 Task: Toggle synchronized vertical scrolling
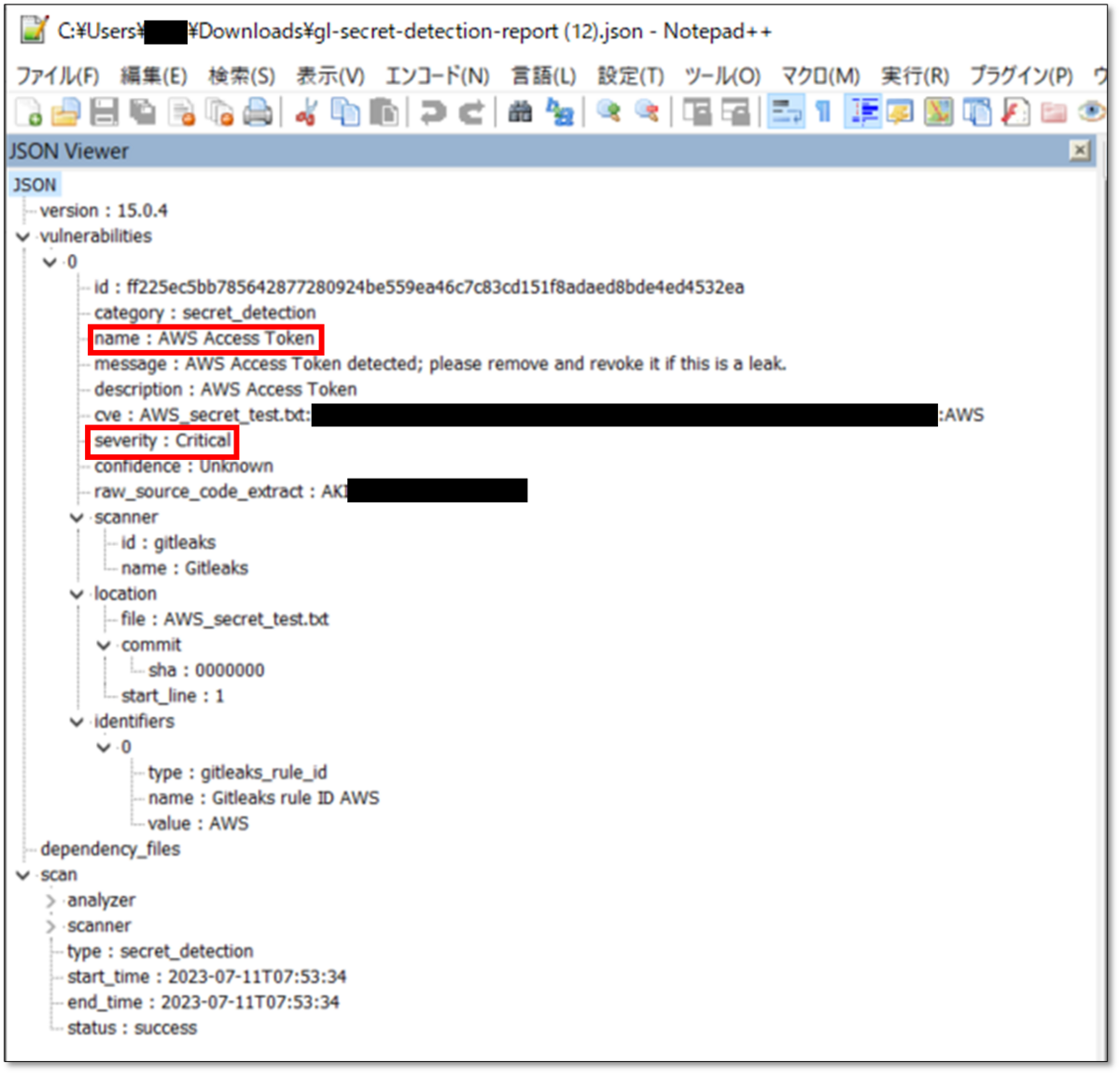click(x=696, y=113)
